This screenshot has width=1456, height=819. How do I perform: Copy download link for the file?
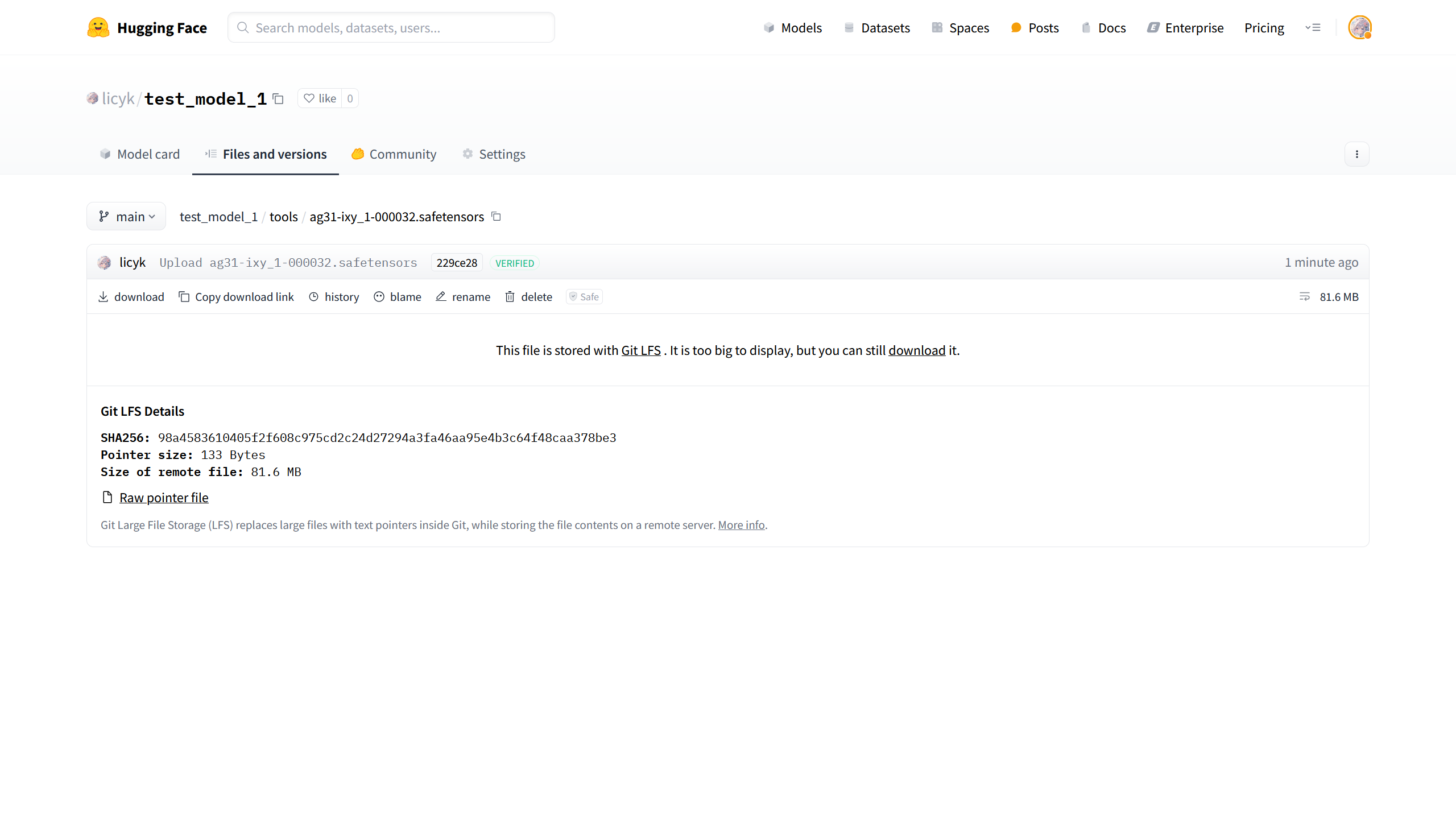(x=237, y=297)
